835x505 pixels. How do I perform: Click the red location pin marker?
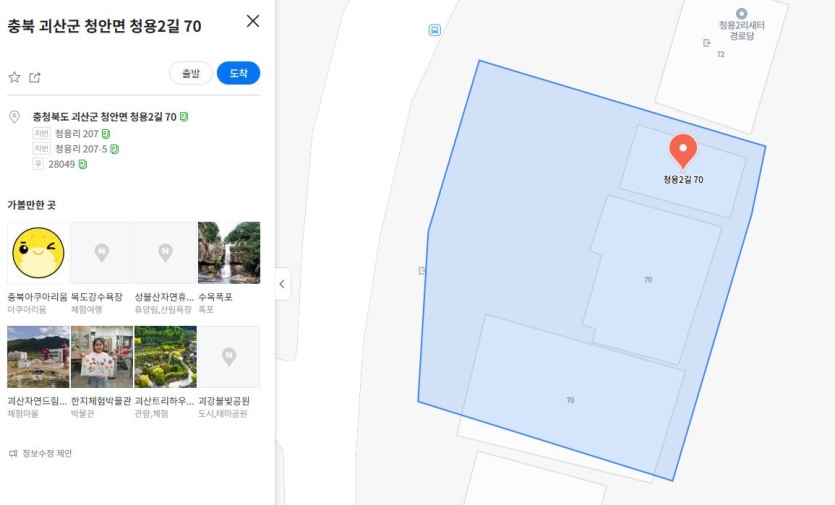683,151
